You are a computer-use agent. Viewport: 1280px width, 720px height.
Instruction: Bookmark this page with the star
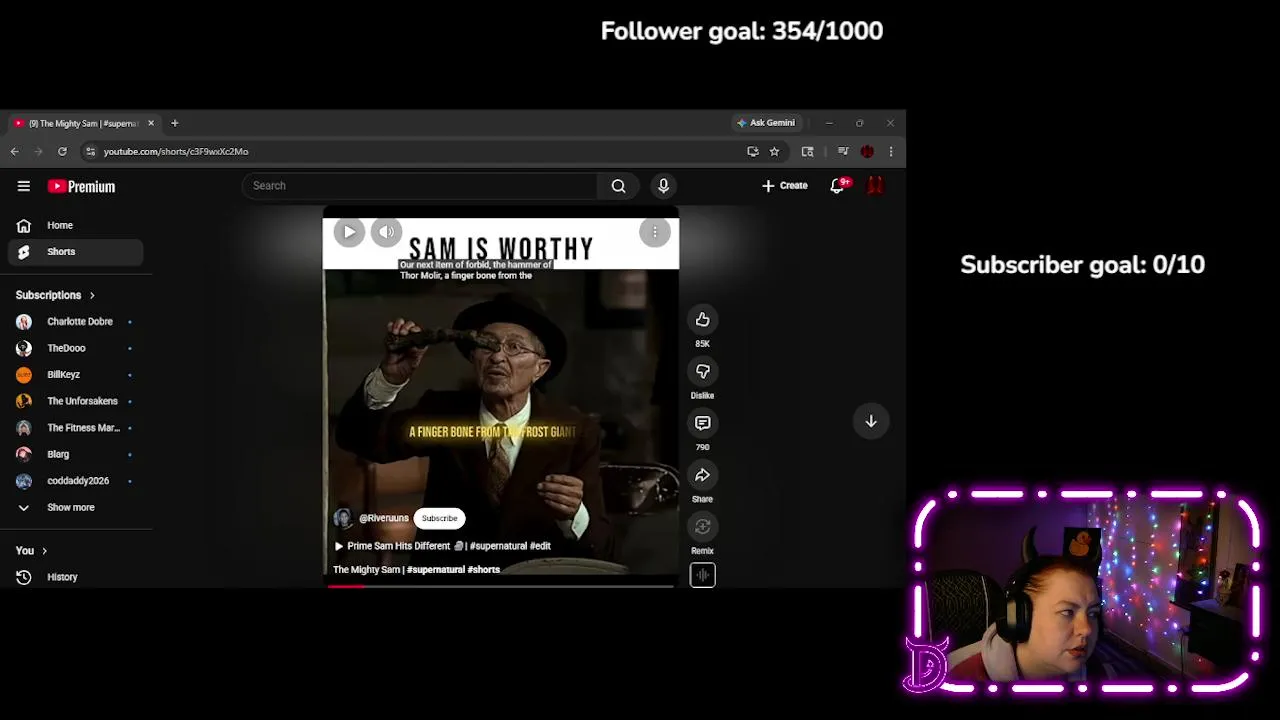click(774, 151)
